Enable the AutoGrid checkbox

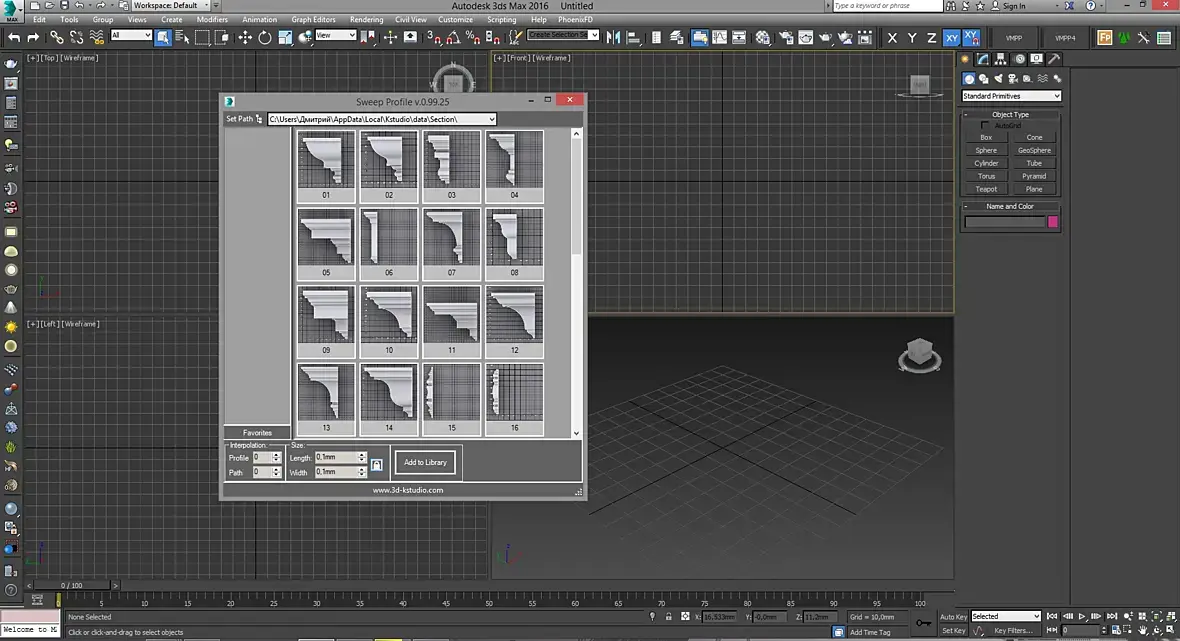point(985,126)
